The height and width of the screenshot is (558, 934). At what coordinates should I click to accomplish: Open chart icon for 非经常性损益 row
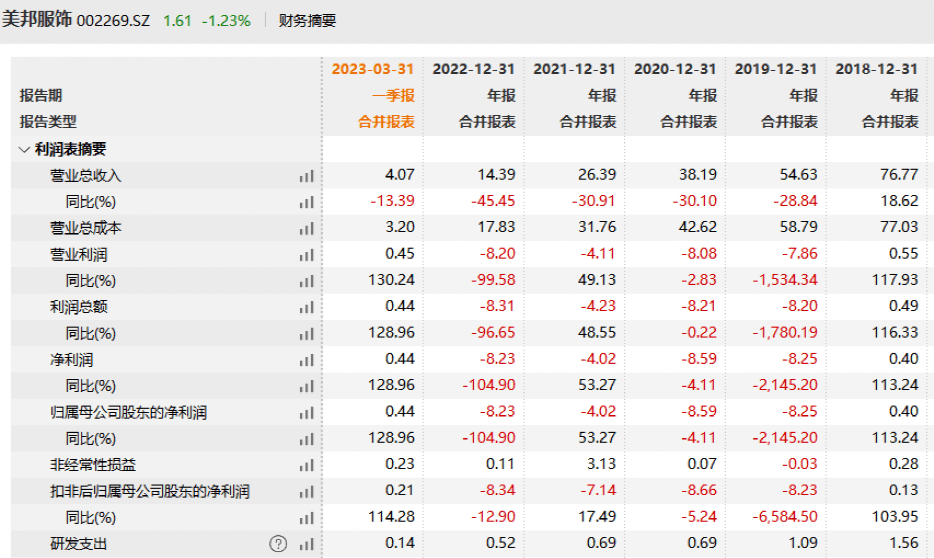pyautogui.click(x=306, y=465)
